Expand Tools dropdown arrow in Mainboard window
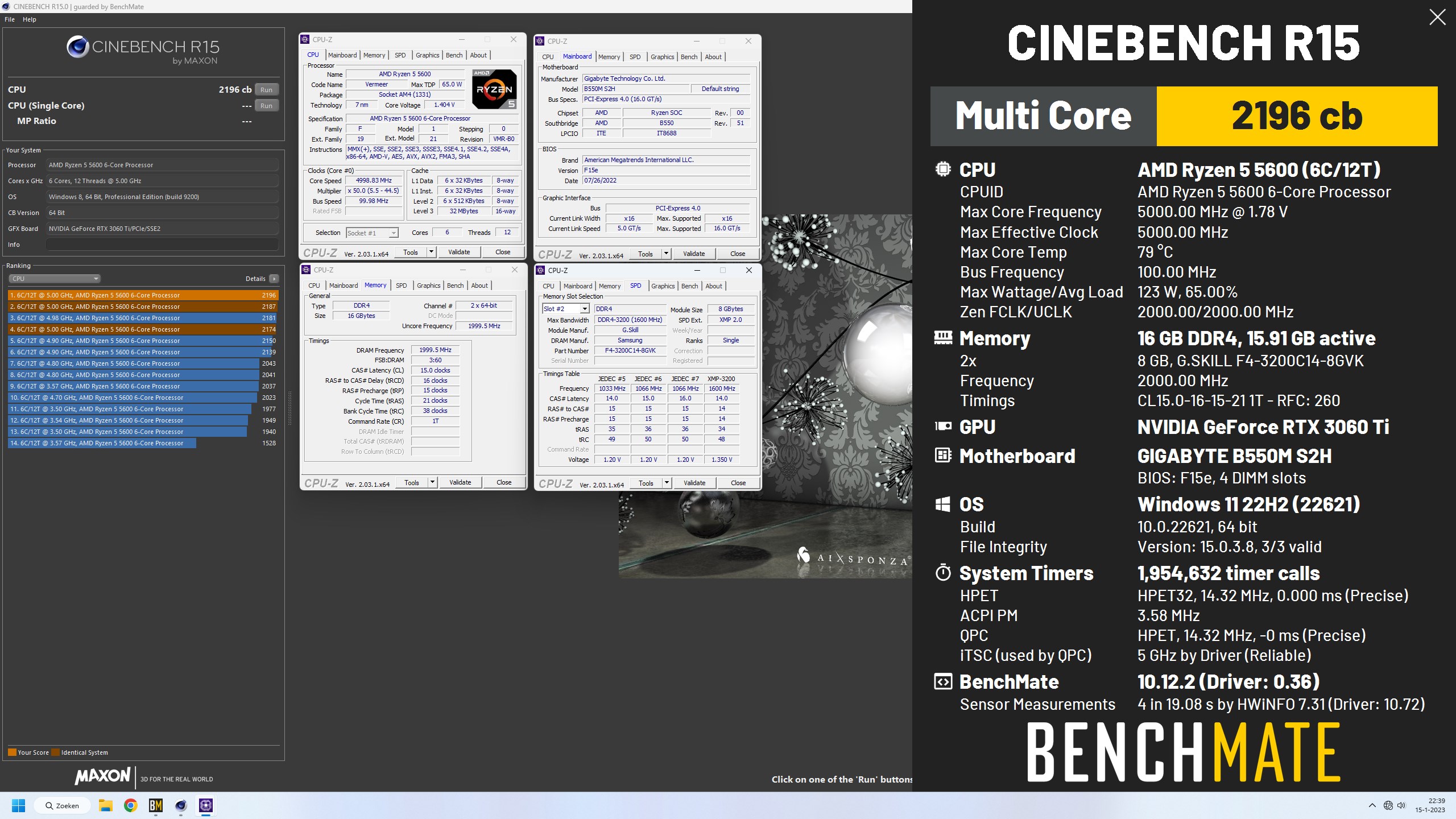This screenshot has height=819, width=1456. [x=666, y=254]
